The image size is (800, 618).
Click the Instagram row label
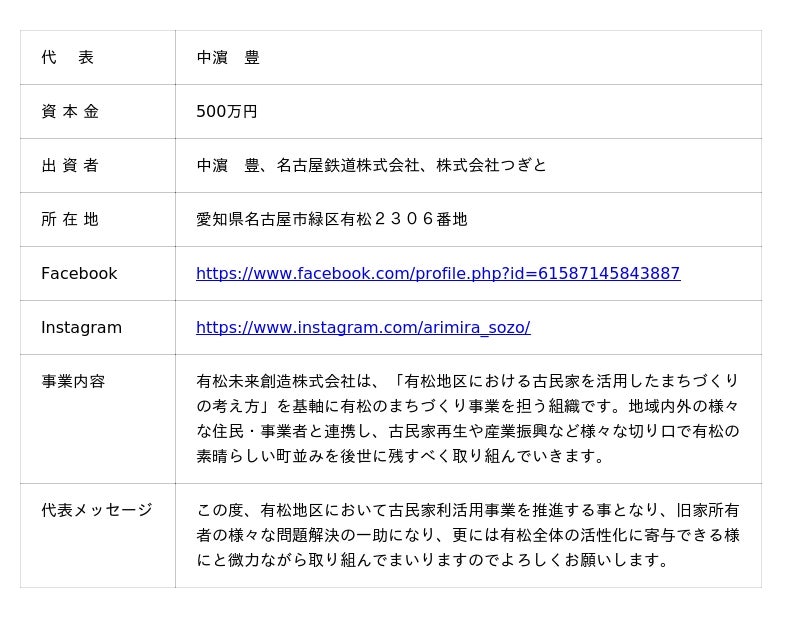[x=81, y=327]
